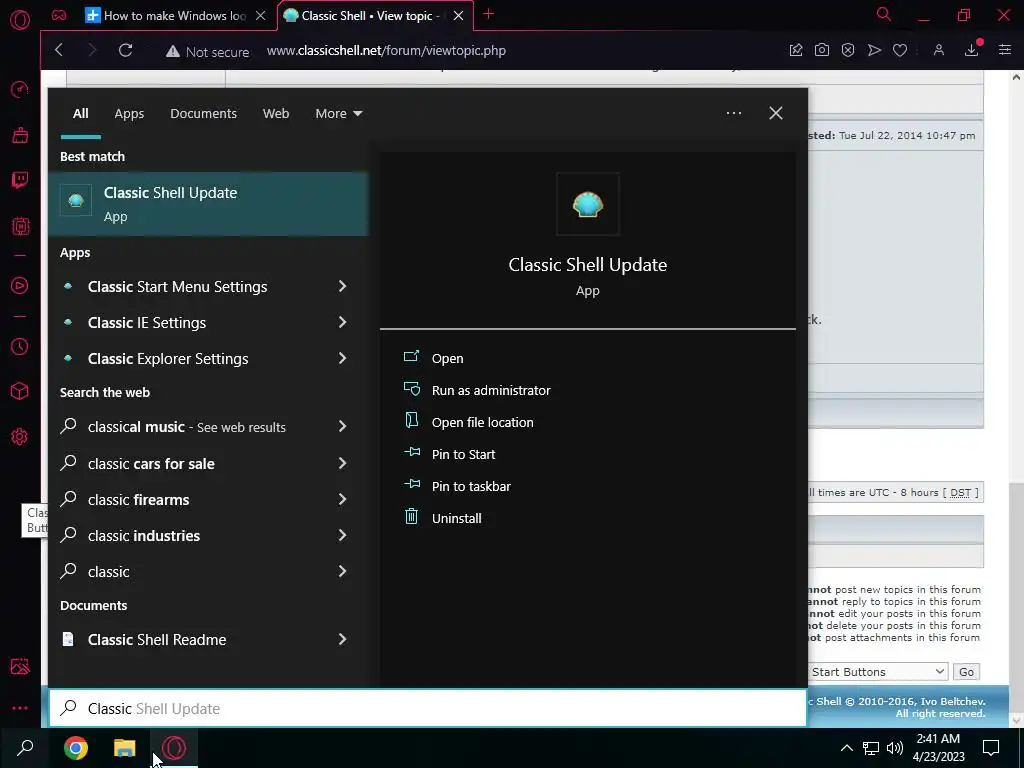Screen dimensions: 1024x768
Task: Open GX Cleaner icon in sidebar
Action: (x=20, y=135)
